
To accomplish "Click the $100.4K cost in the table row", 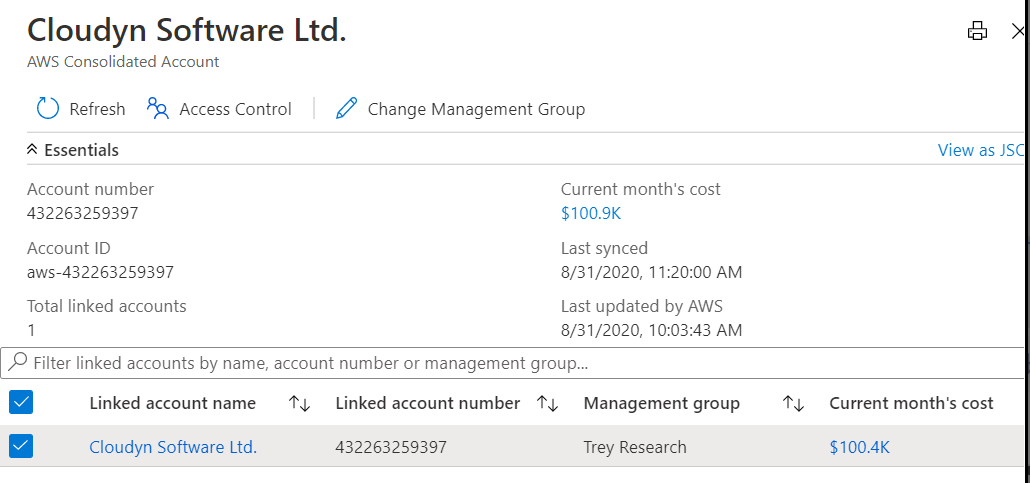I will pos(859,447).
